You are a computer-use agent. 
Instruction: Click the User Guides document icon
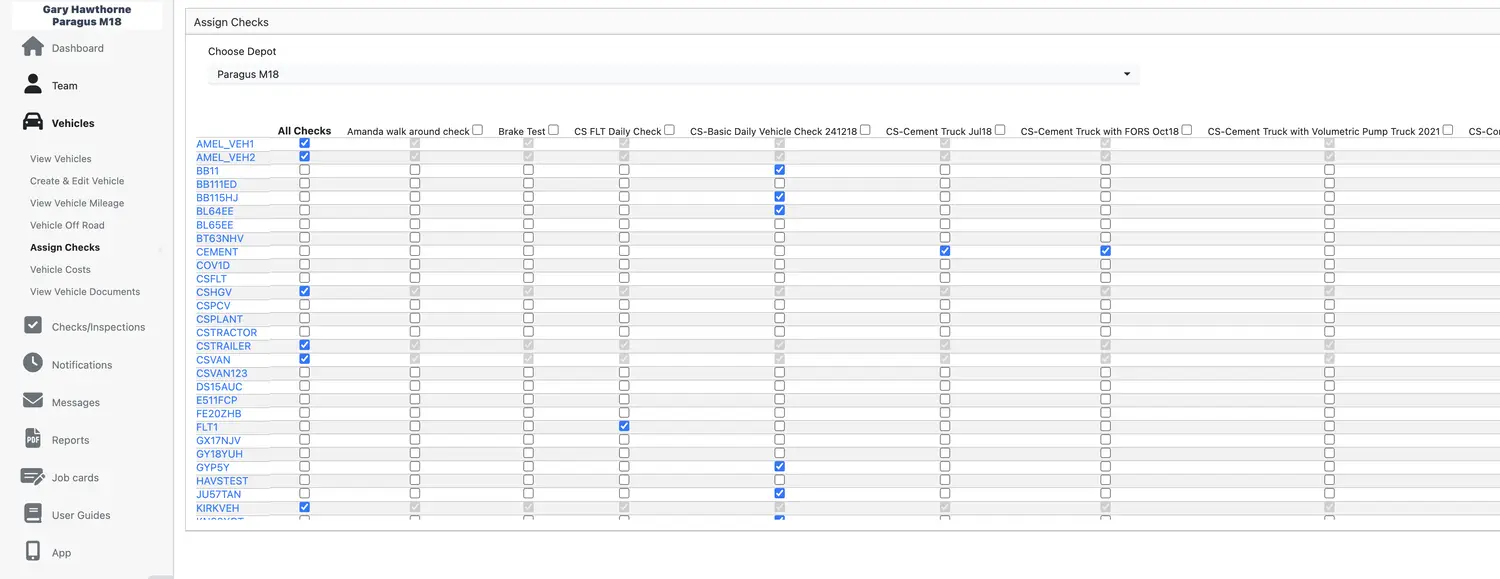33,514
